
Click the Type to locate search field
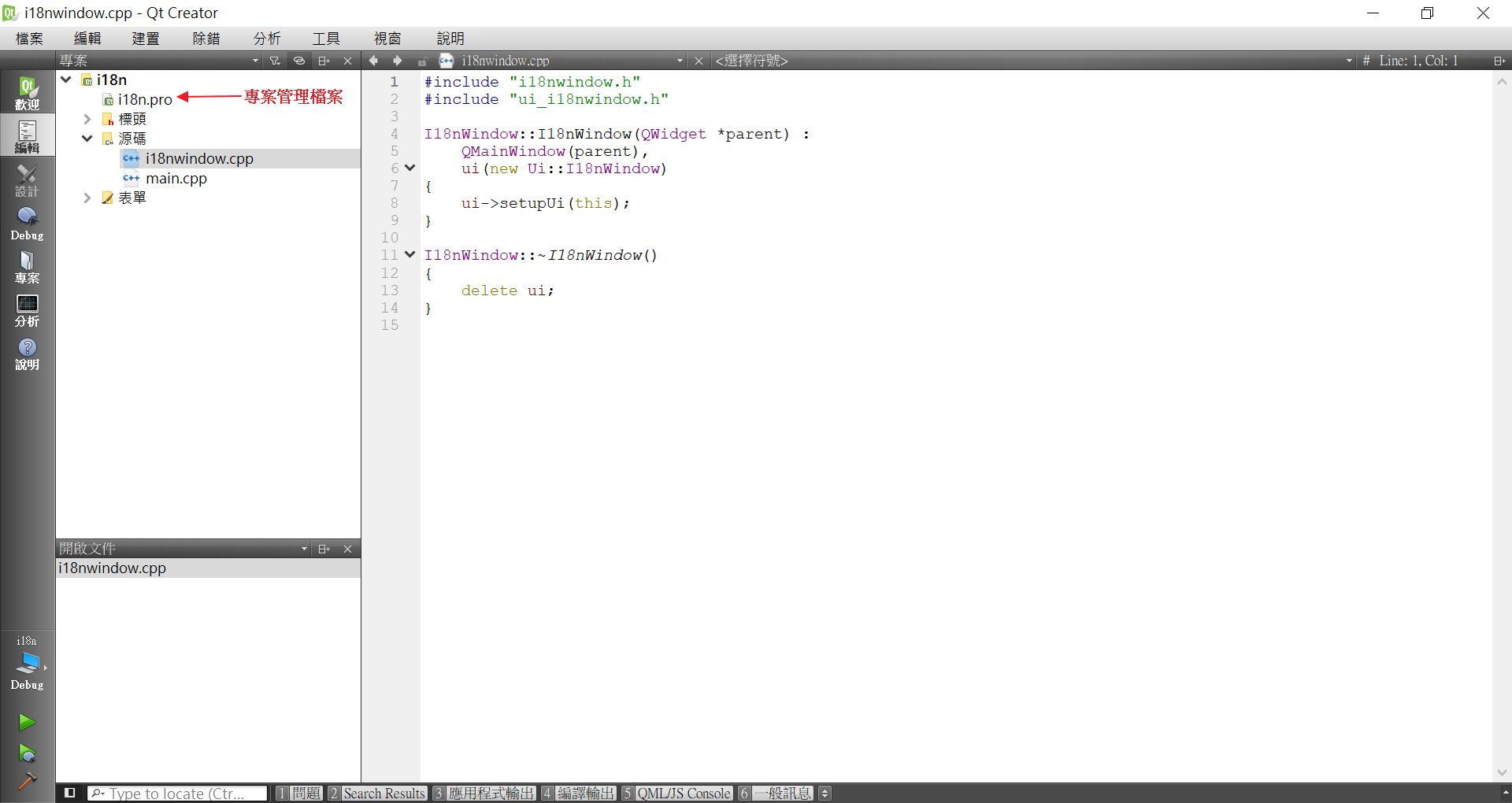pyautogui.click(x=177, y=793)
